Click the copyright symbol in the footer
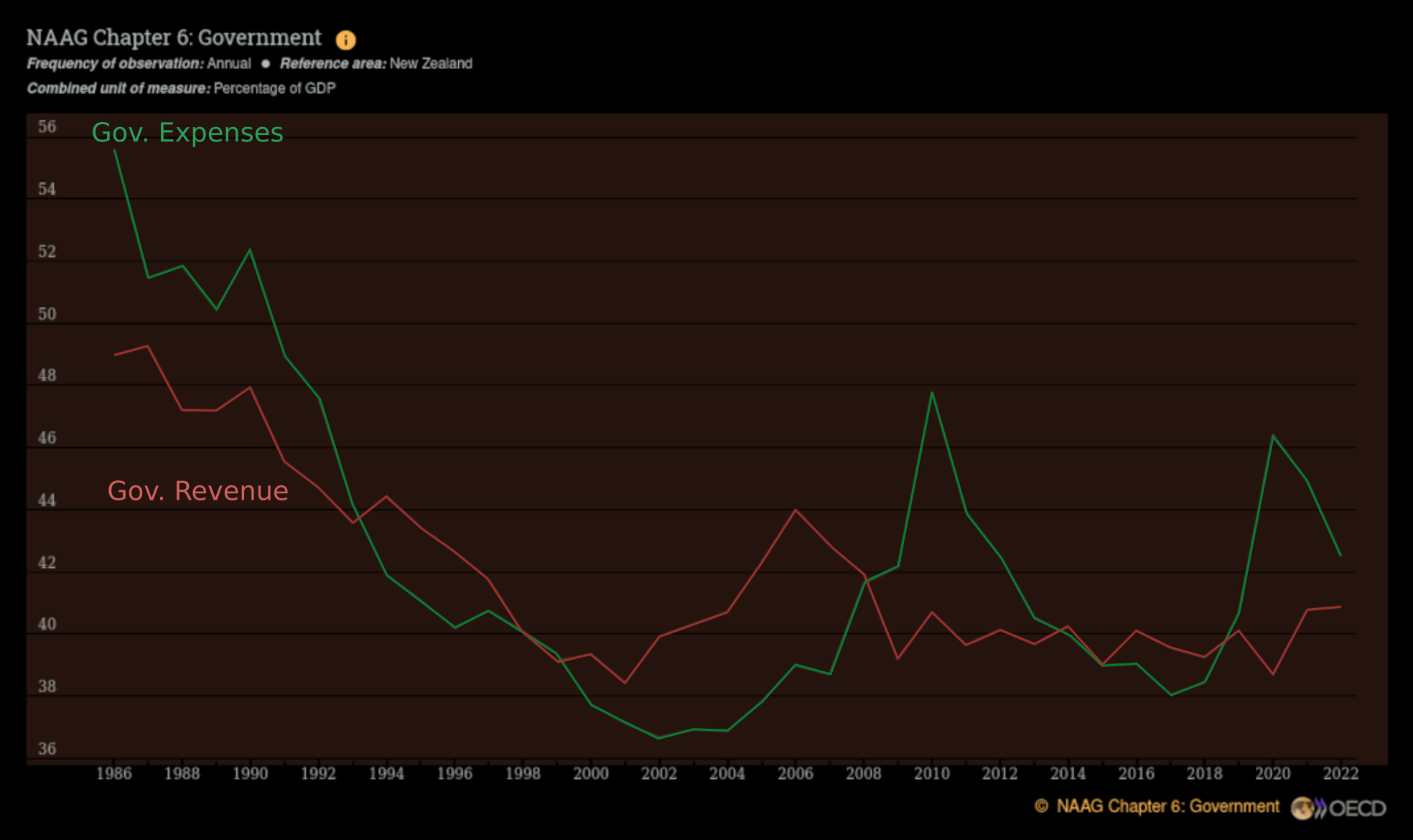This screenshot has height=840, width=1413. click(1041, 806)
